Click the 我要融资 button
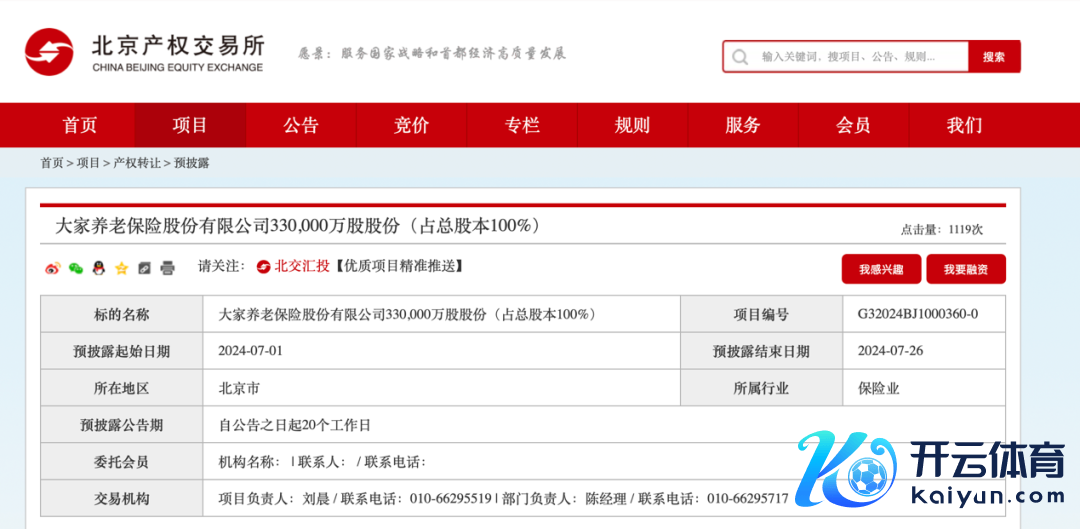This screenshot has width=1080, height=529. coord(966,269)
